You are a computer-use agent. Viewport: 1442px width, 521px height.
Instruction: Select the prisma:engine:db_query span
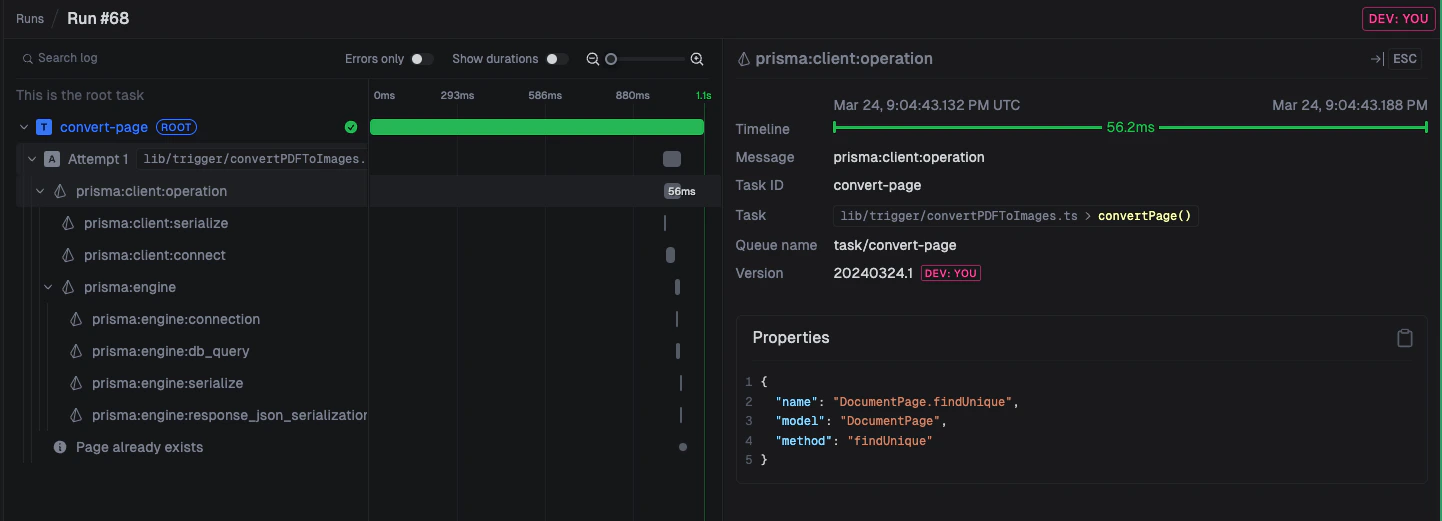(170, 351)
